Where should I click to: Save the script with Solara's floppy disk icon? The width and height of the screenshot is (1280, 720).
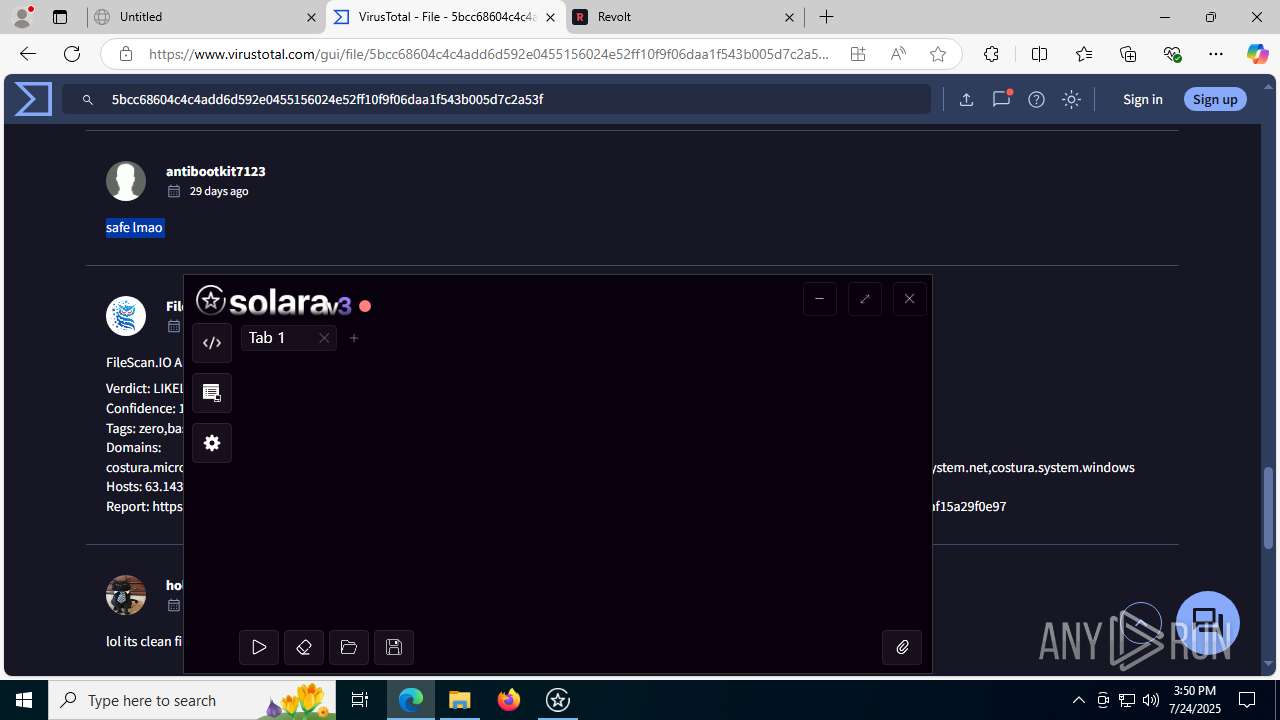click(394, 648)
